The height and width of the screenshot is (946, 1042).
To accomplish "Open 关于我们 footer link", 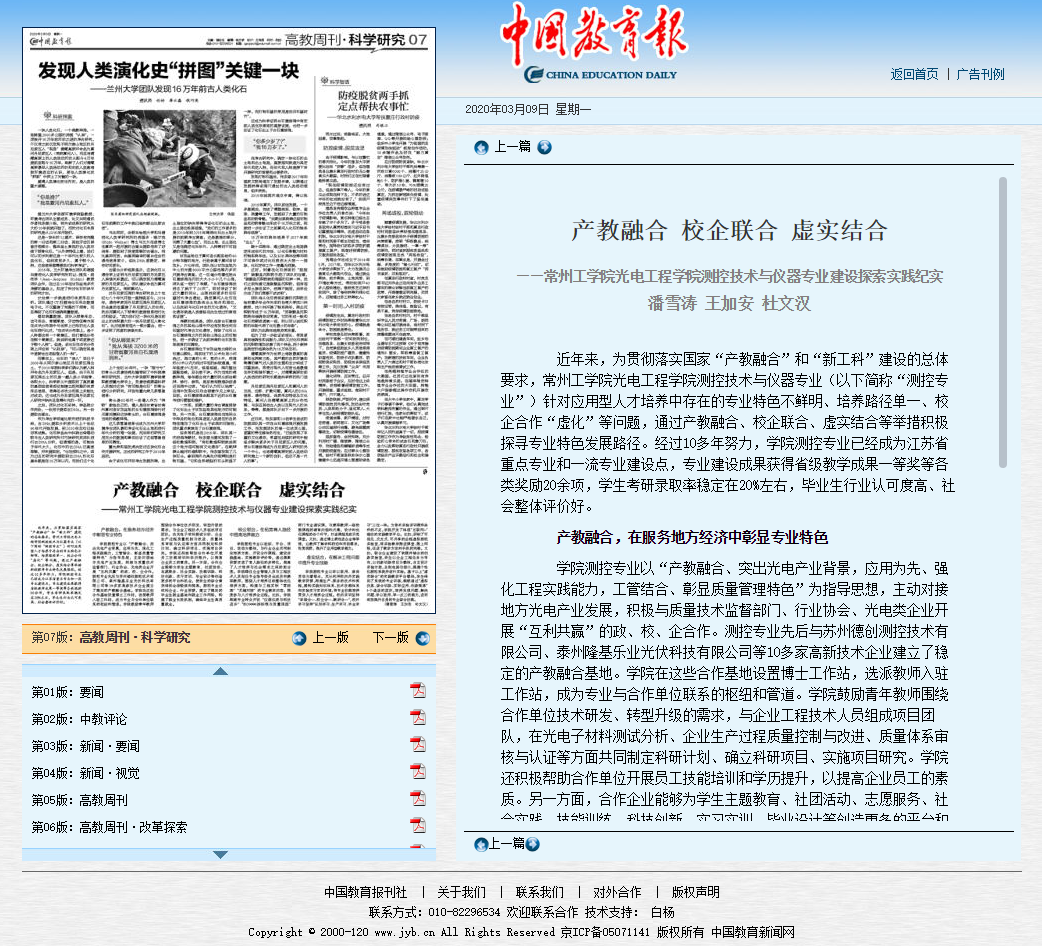I will pyautogui.click(x=461, y=892).
